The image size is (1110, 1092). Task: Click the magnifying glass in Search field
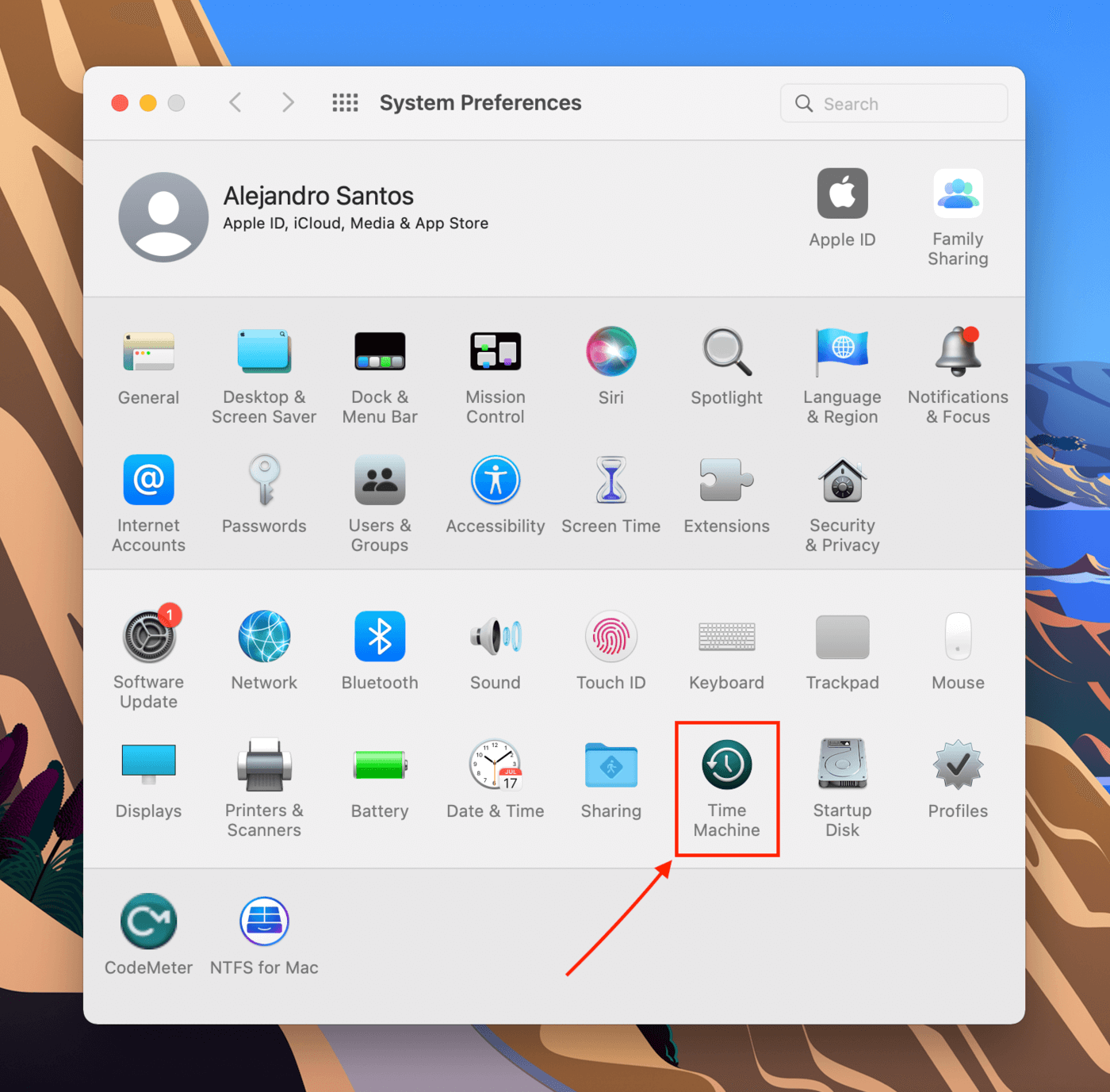[804, 104]
